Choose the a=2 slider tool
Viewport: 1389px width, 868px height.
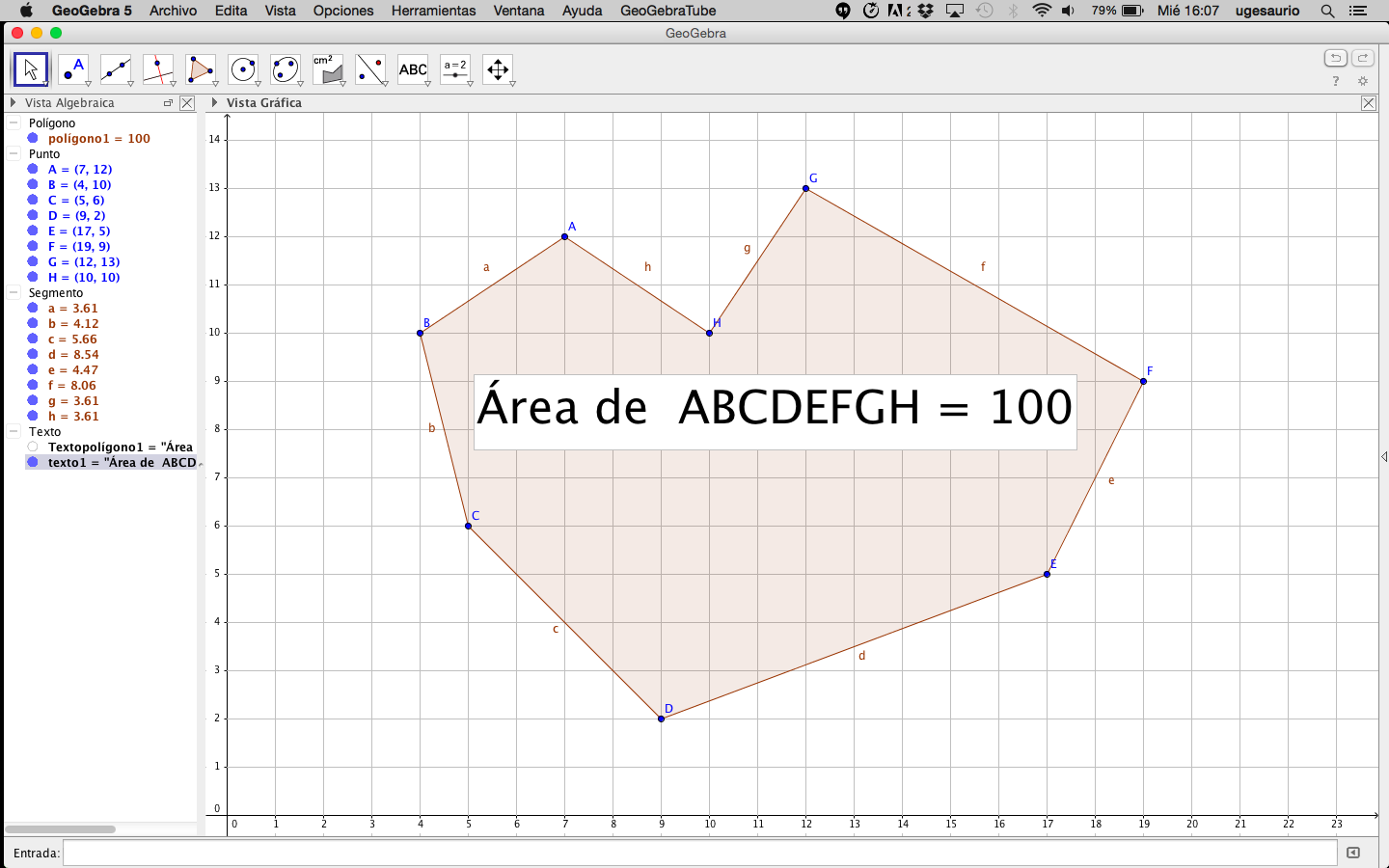click(x=455, y=69)
